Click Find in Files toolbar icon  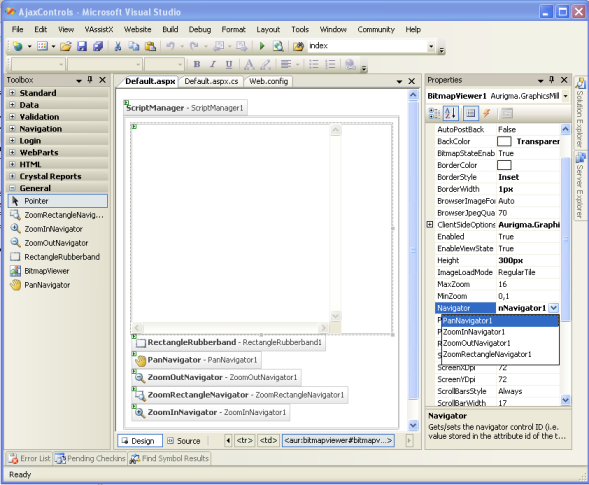pyautogui.click(x=299, y=46)
